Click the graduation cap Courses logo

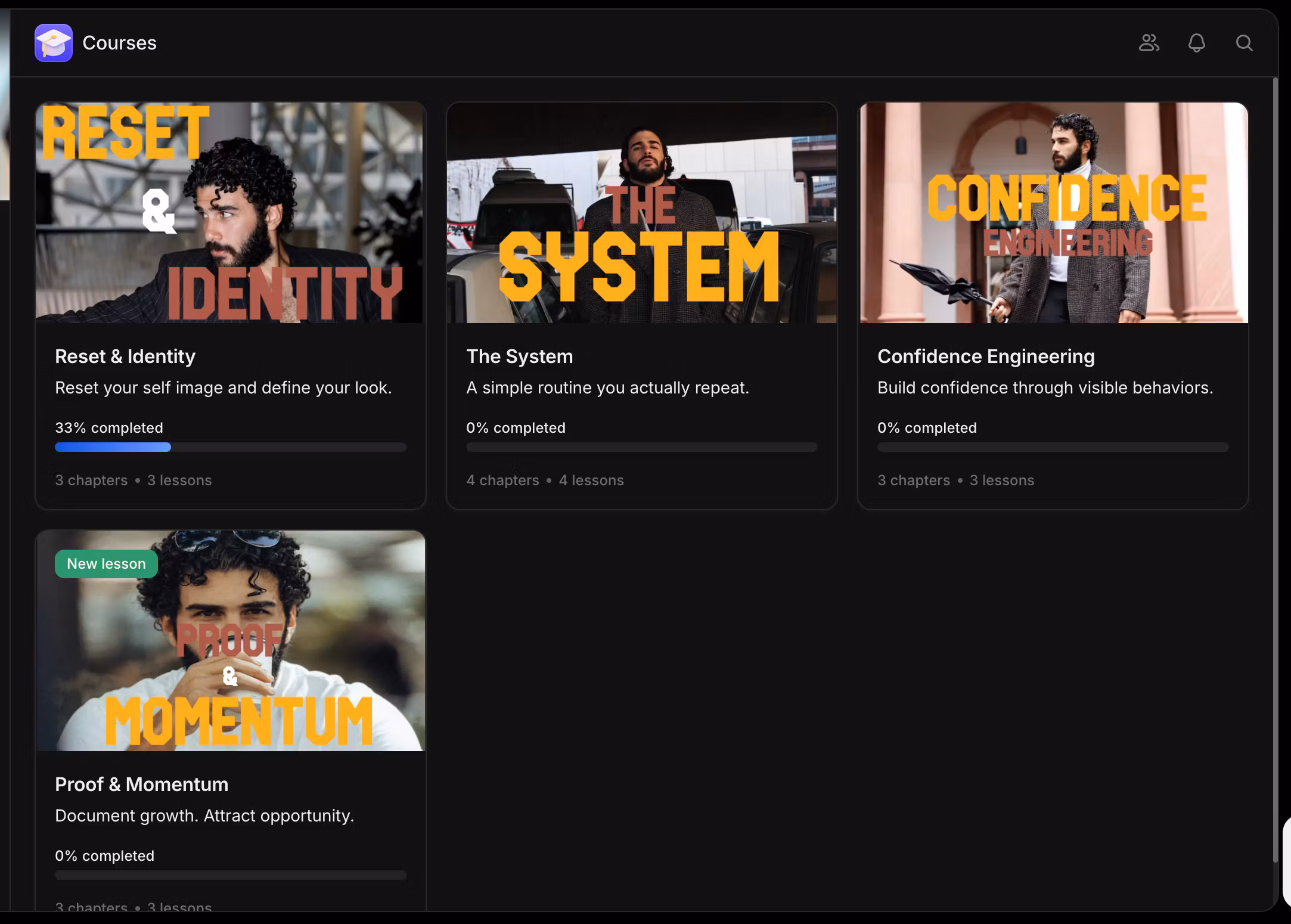tap(54, 43)
